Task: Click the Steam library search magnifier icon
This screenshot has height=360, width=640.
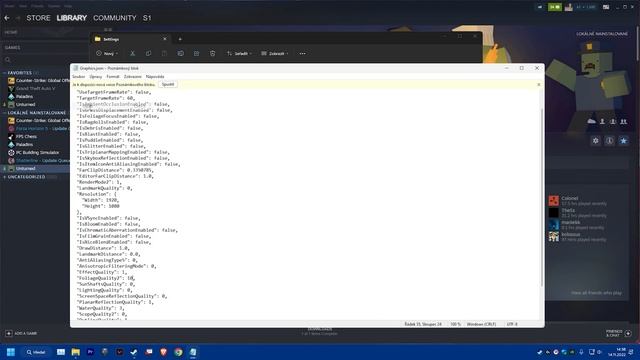Action: click(8, 60)
